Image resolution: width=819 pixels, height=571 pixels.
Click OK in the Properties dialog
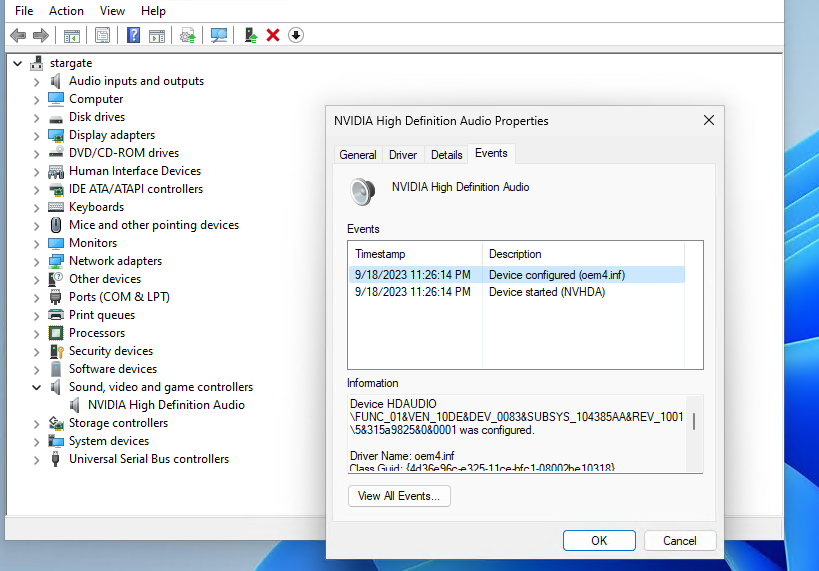tap(599, 541)
